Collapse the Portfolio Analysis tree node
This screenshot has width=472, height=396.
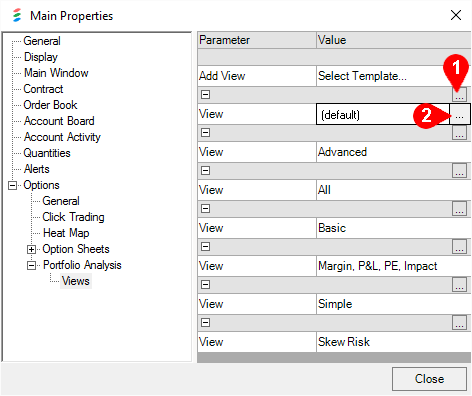[x=31, y=265]
